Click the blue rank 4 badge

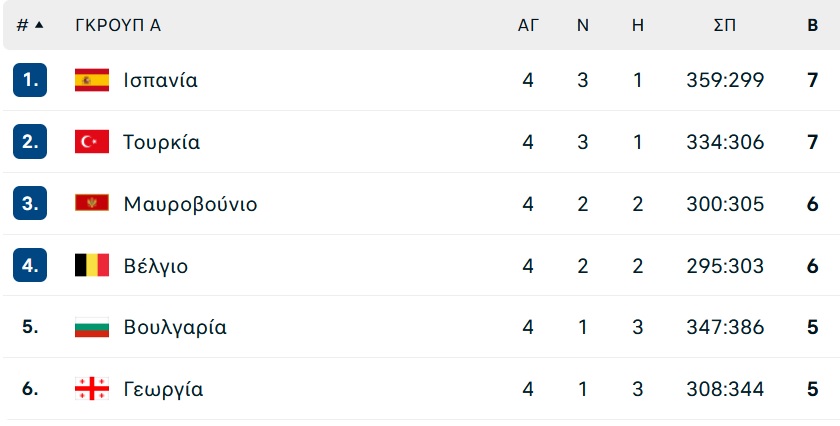[x=30, y=265]
